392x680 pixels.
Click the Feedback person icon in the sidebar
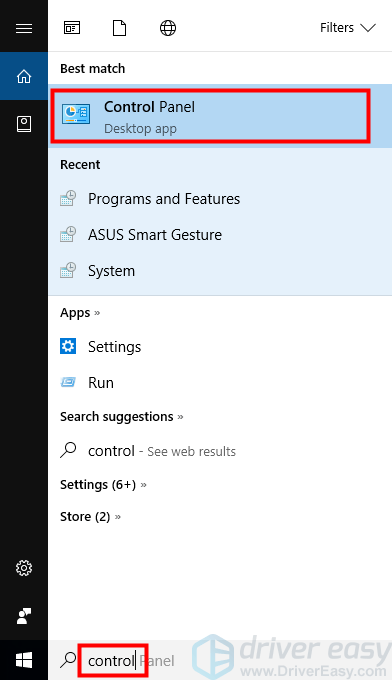coord(24,616)
